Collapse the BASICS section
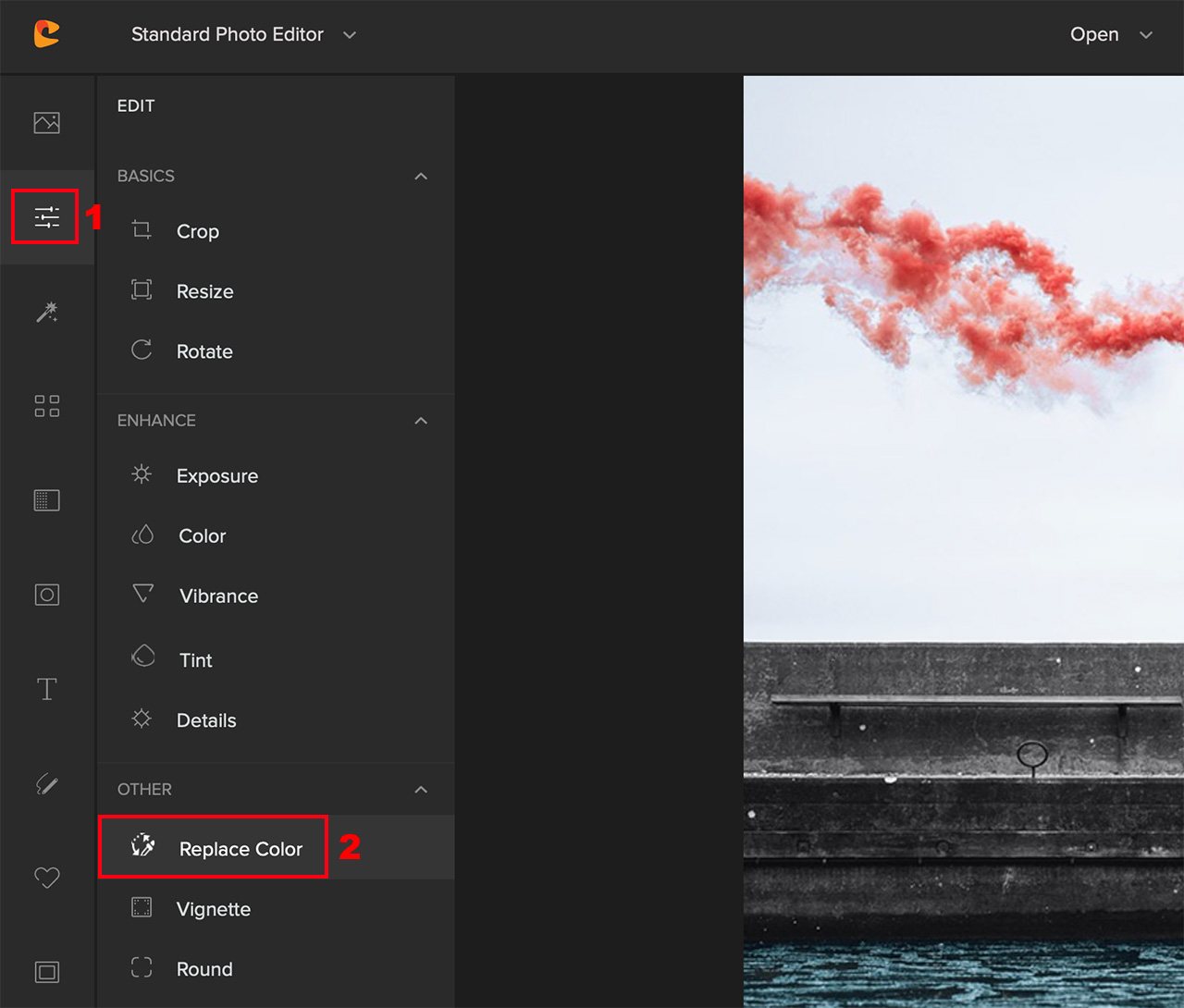The image size is (1184, 1008). pyautogui.click(x=421, y=176)
